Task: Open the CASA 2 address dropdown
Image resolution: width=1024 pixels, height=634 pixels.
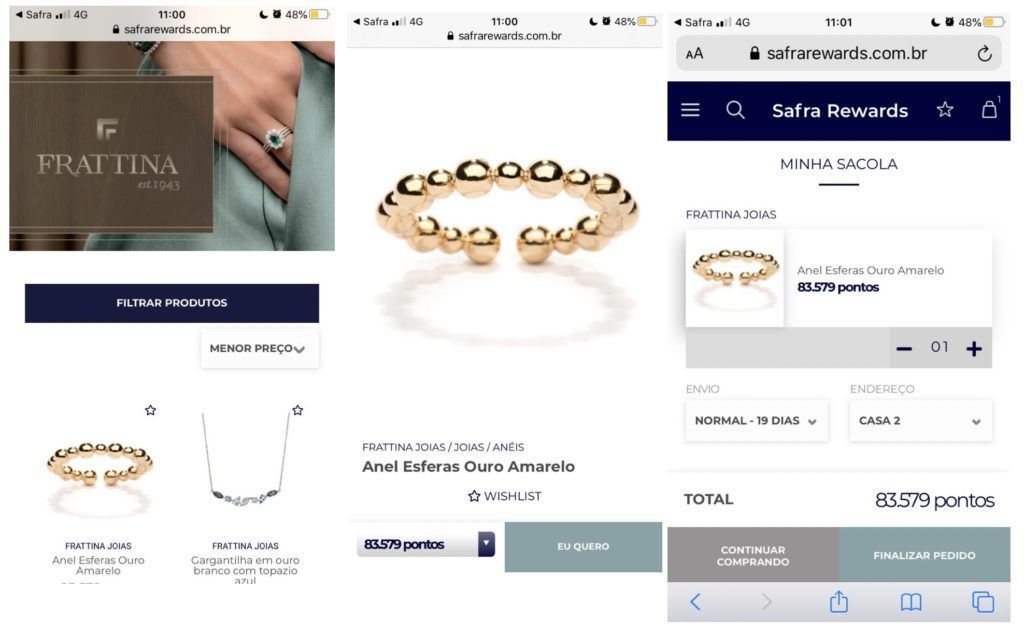Action: [920, 421]
